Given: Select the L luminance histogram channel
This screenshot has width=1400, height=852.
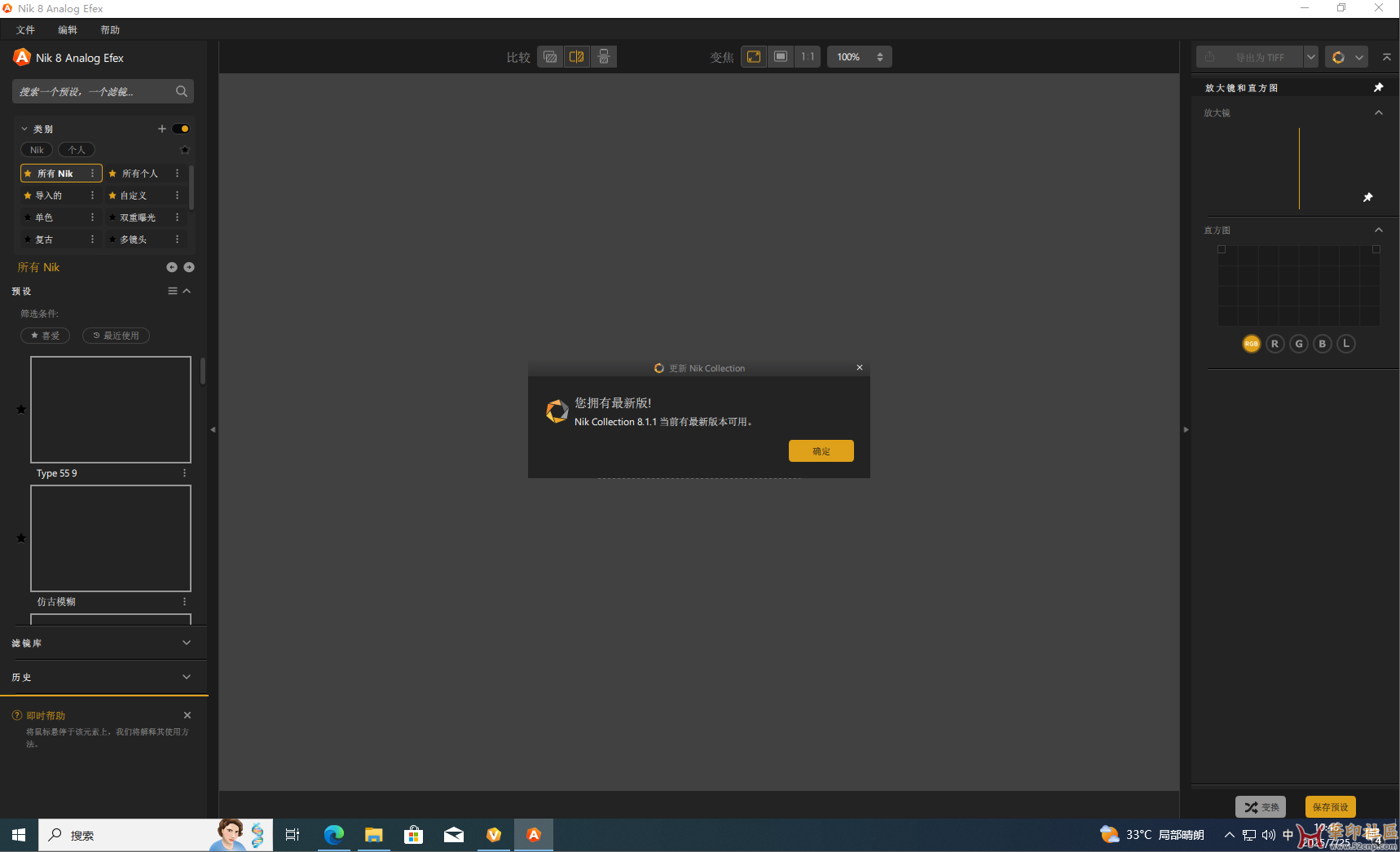Looking at the screenshot, I should coord(1346,344).
